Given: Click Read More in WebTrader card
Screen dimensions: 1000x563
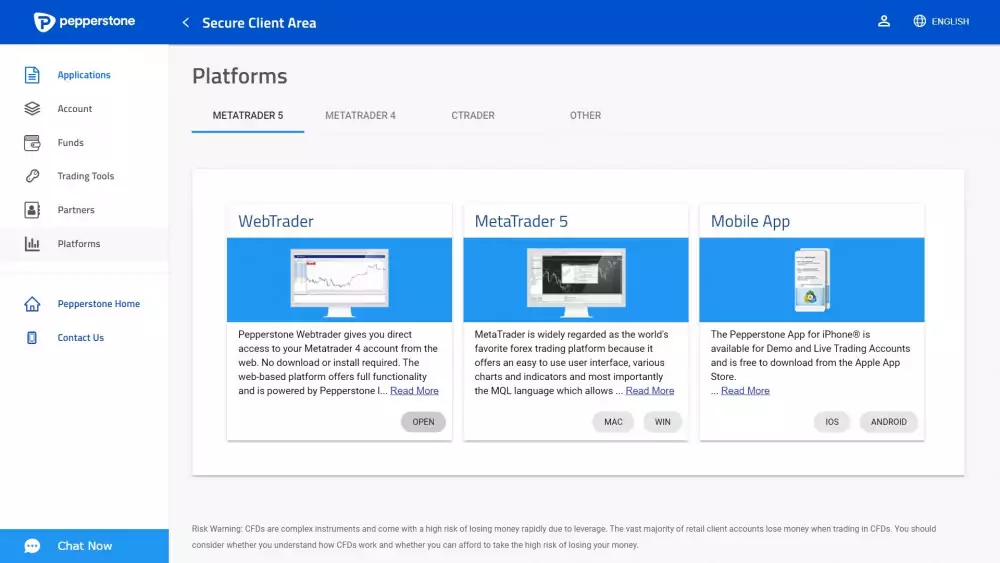Looking at the screenshot, I should click(415, 391).
